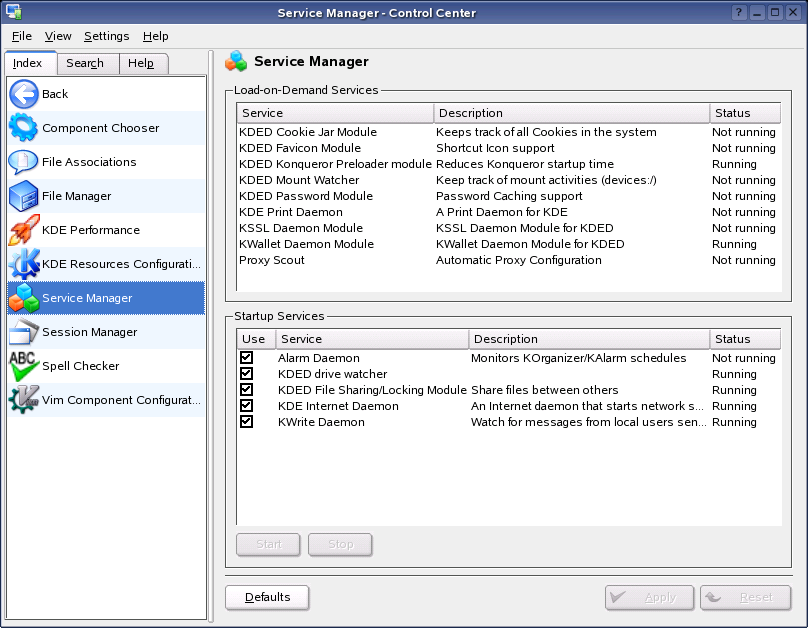Click the Apply button
The image size is (808, 628).
pos(649,597)
